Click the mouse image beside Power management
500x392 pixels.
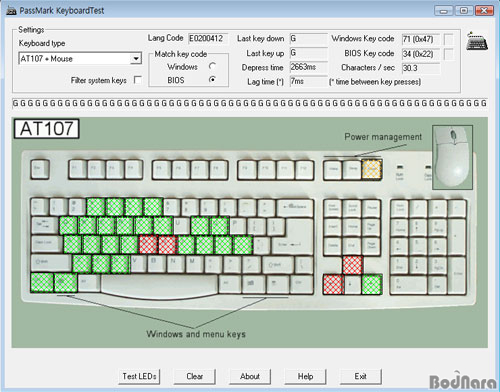click(x=453, y=157)
